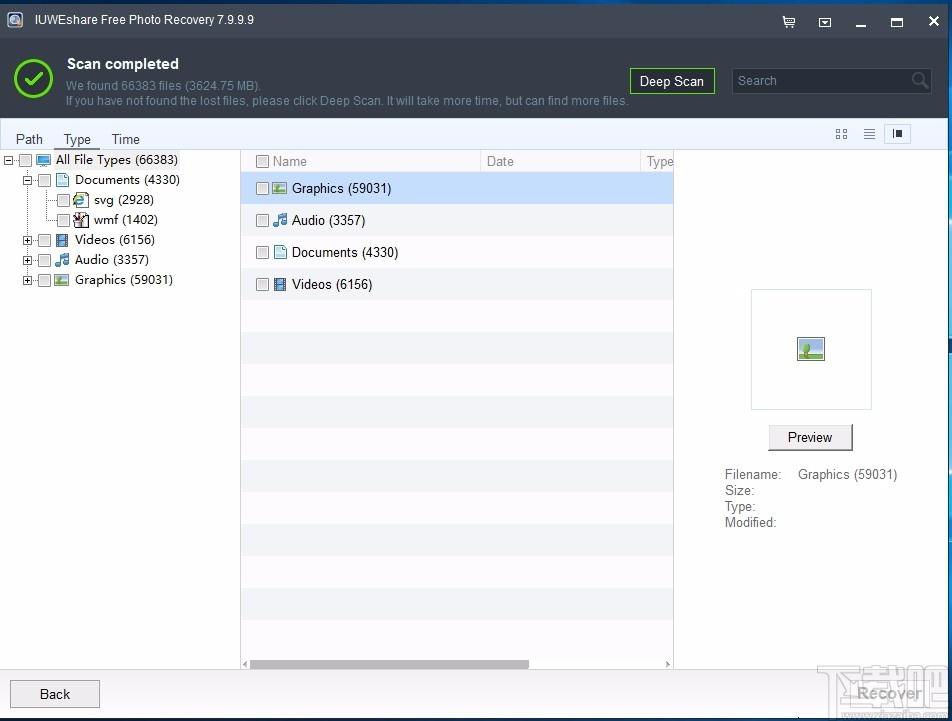The height and width of the screenshot is (721, 952).
Task: Select svg (2928) in the tree
Action: (124, 200)
